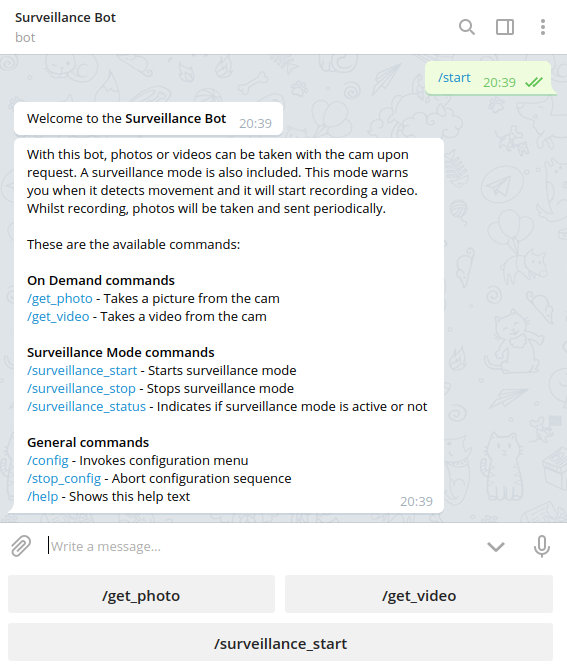Collapse the bot keyboard with the chevron

click(496, 547)
